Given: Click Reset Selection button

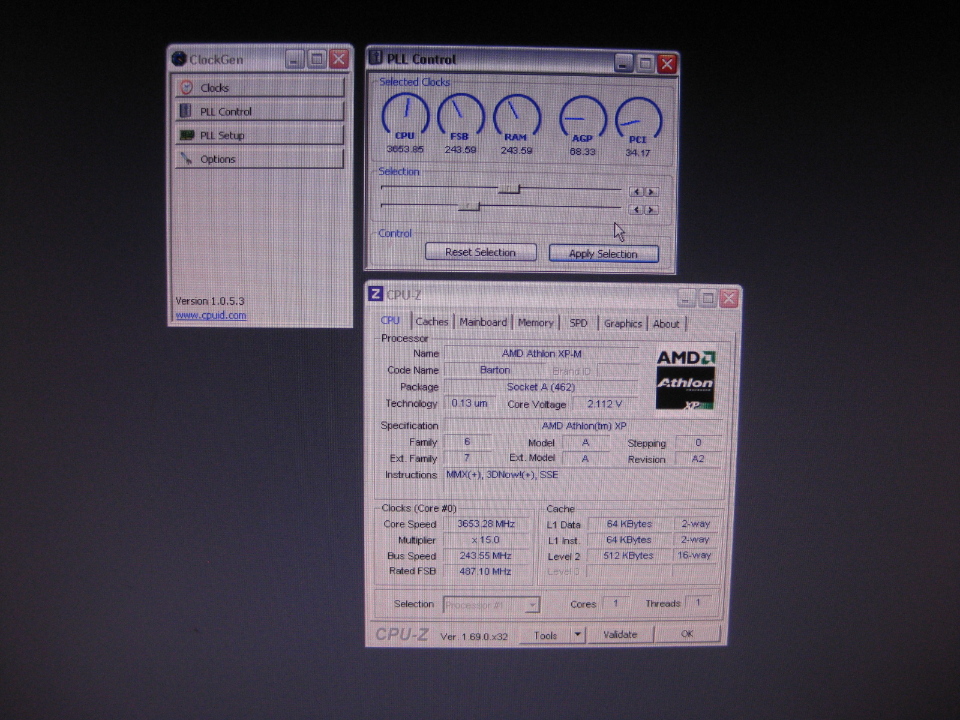Looking at the screenshot, I should 481,252.
